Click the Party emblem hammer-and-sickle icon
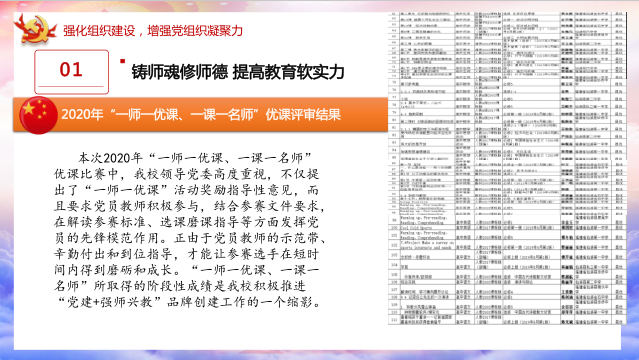 tap(35, 29)
